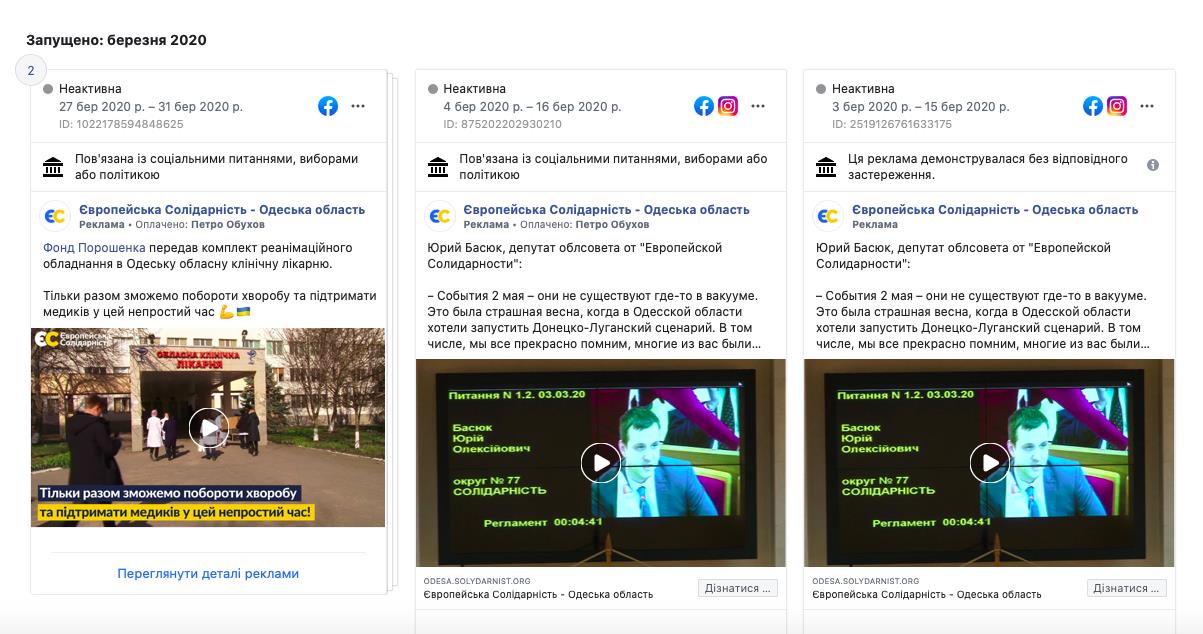
Task: Open 'Фонд Порошенка' link in first ad
Action: coord(94,247)
